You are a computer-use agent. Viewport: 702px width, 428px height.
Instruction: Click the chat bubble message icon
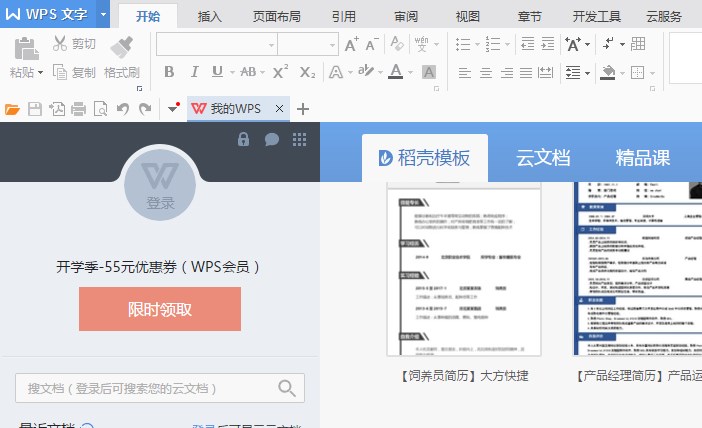tap(272, 139)
